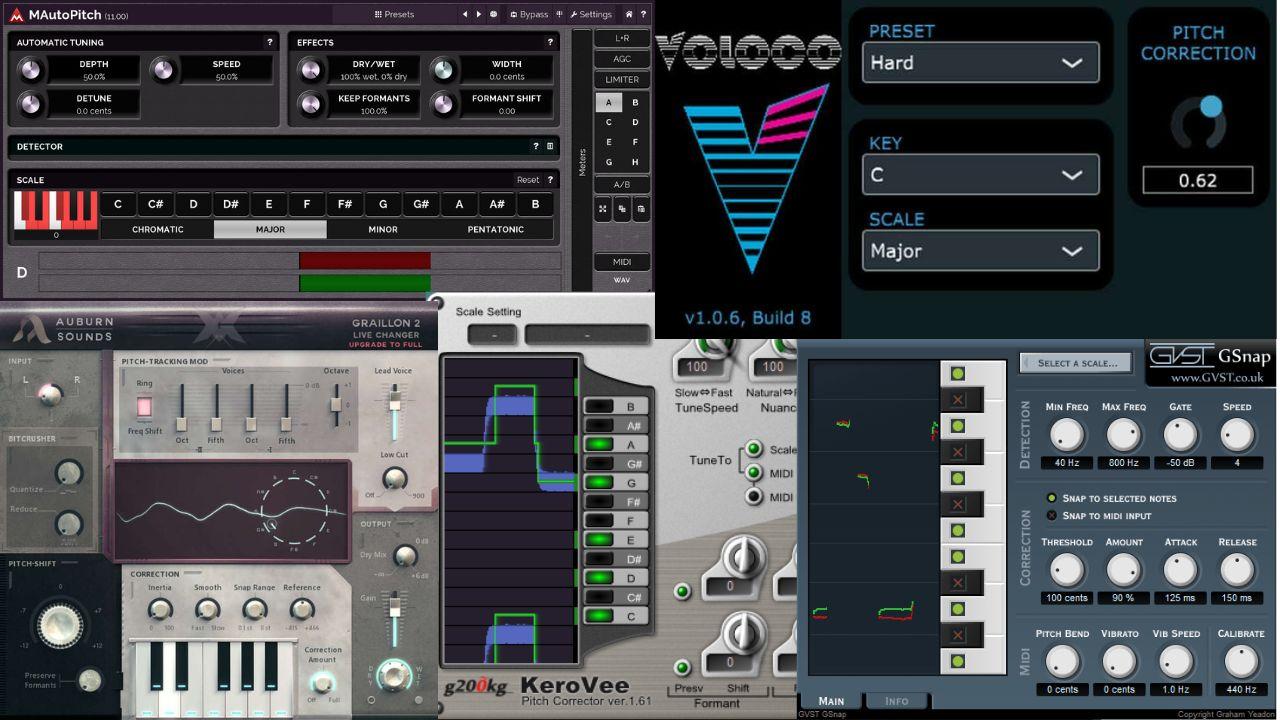
Task: Switch to GSnap Main tab
Action: tap(831, 701)
